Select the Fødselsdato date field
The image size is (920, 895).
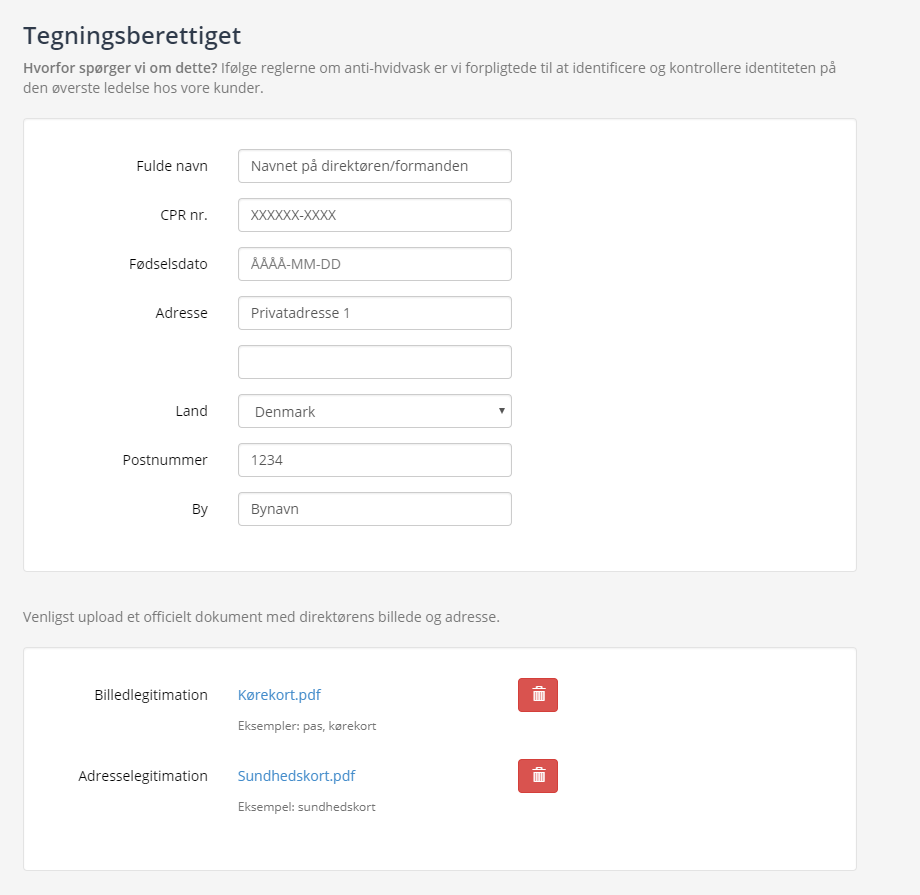pos(374,264)
